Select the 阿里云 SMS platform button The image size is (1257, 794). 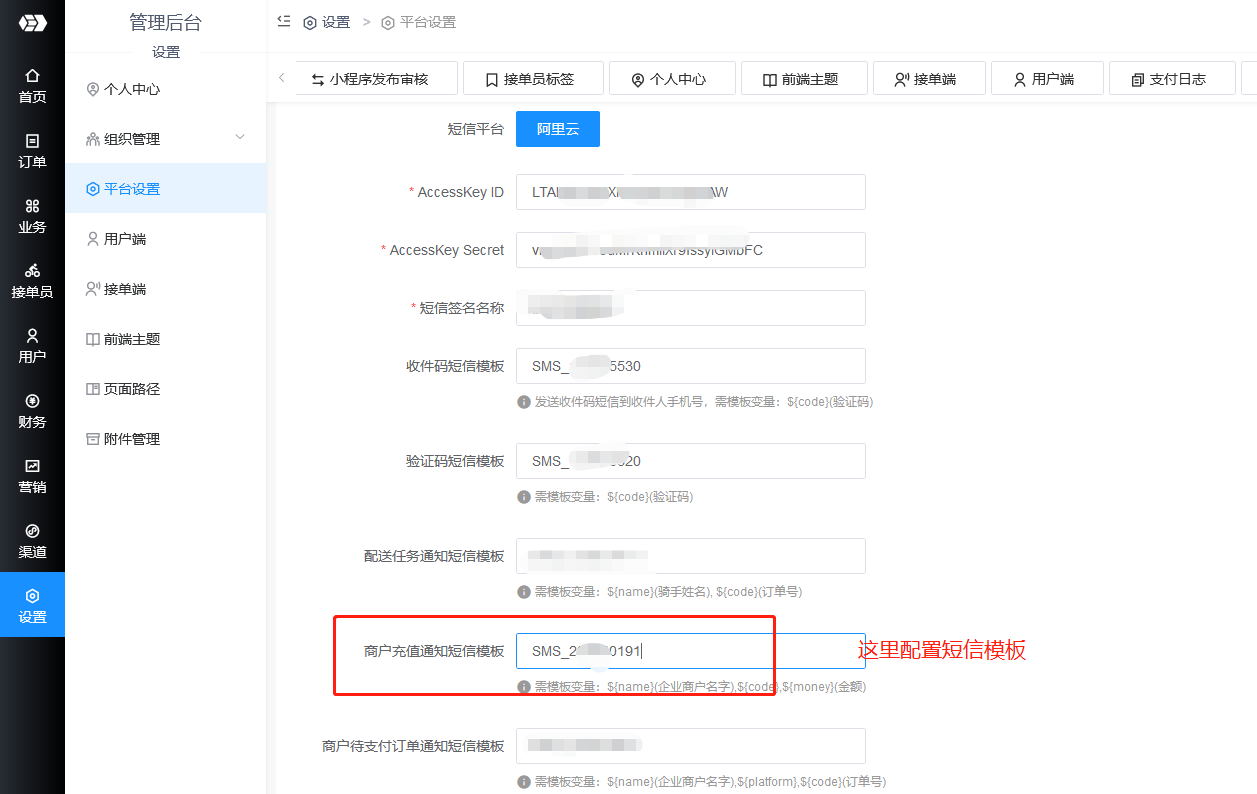click(x=558, y=129)
